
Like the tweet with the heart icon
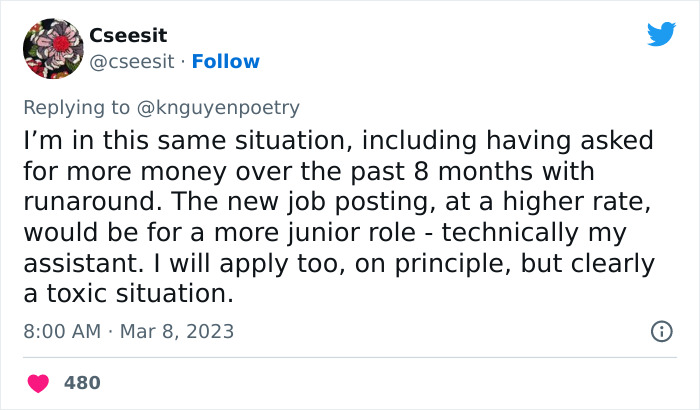(39, 383)
